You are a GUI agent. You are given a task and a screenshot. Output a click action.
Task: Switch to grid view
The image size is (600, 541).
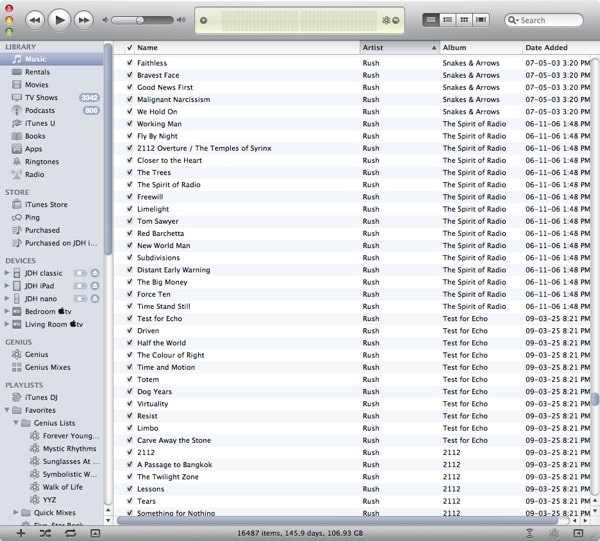(x=464, y=20)
